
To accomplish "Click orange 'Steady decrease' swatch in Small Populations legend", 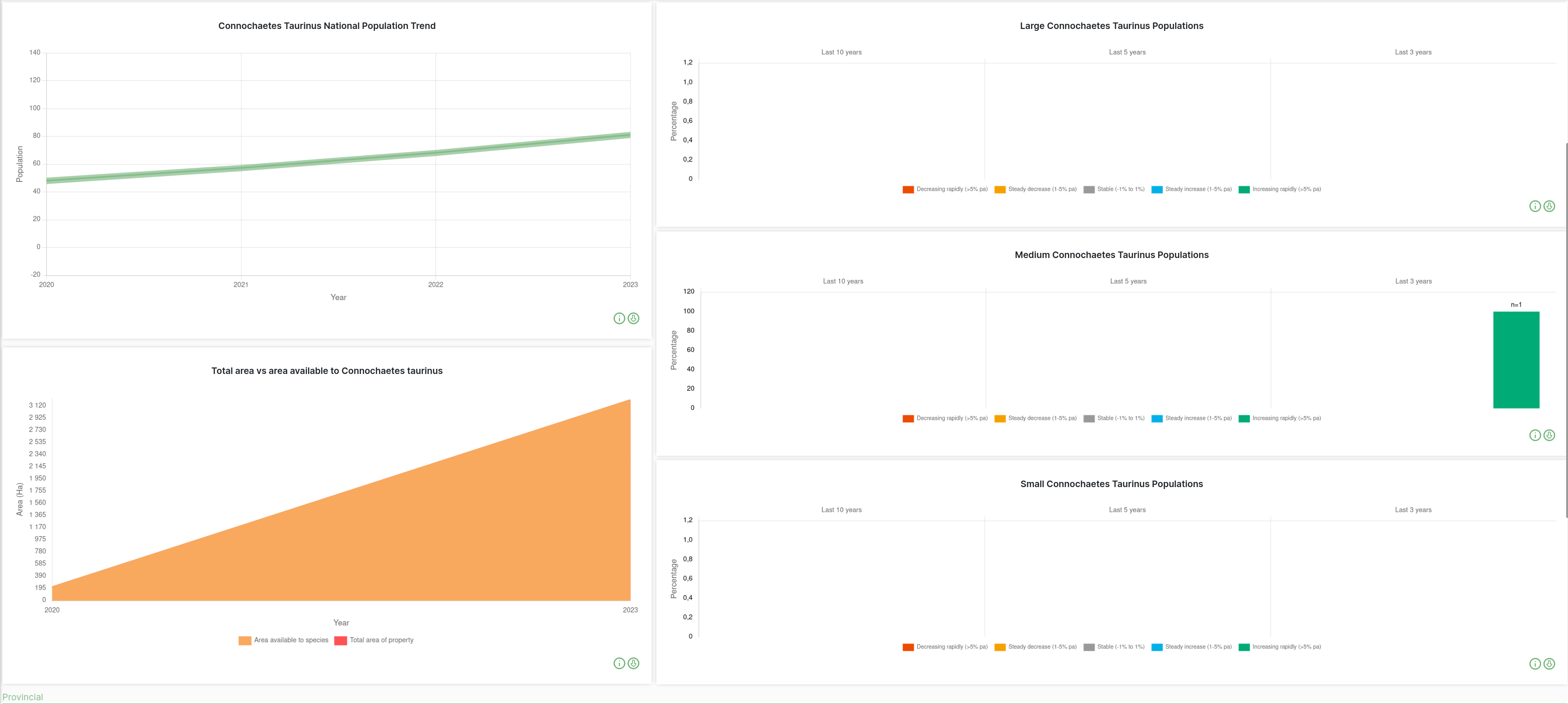I will [x=1000, y=647].
